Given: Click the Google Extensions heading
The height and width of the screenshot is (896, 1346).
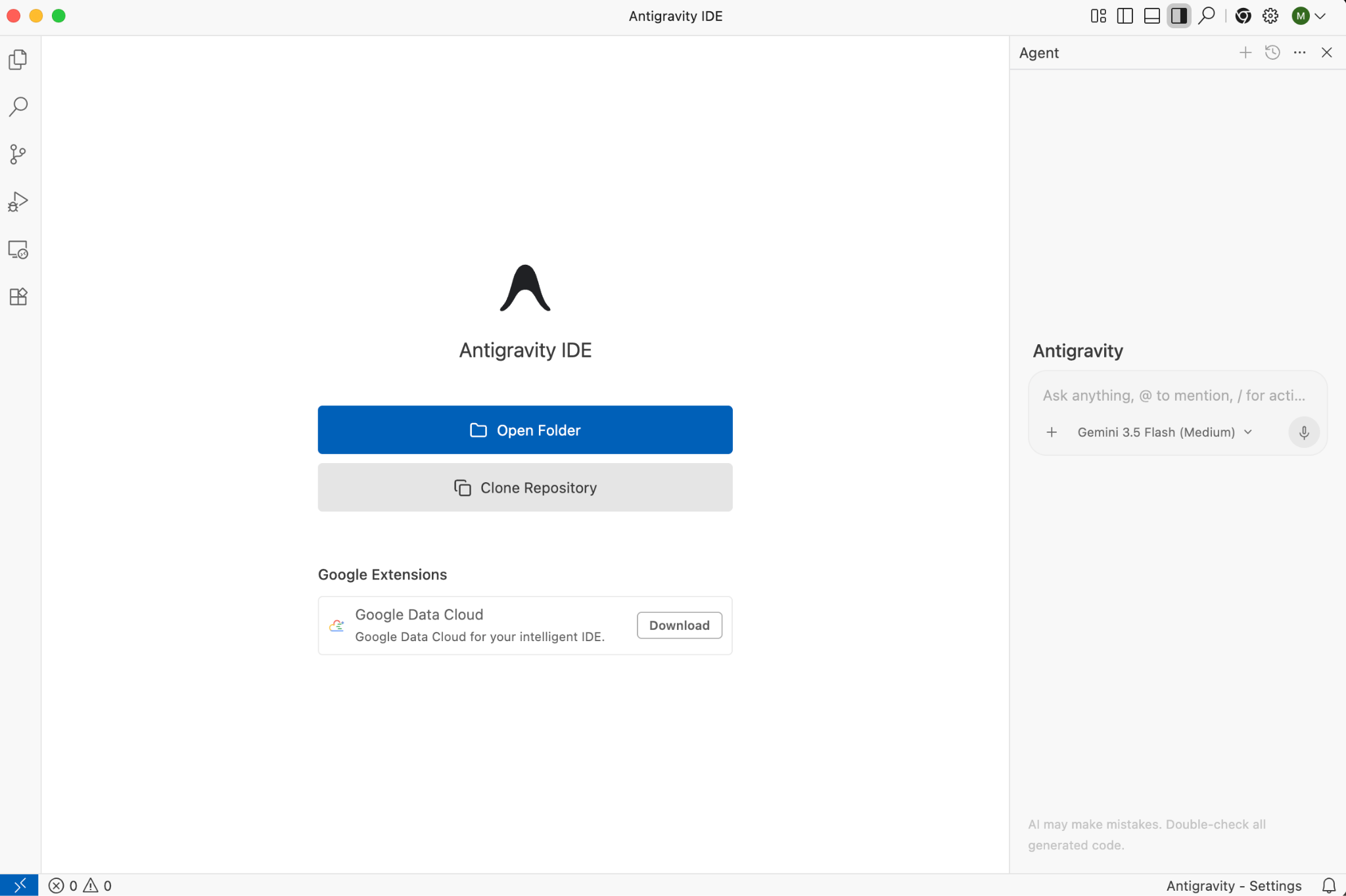Looking at the screenshot, I should (x=383, y=574).
